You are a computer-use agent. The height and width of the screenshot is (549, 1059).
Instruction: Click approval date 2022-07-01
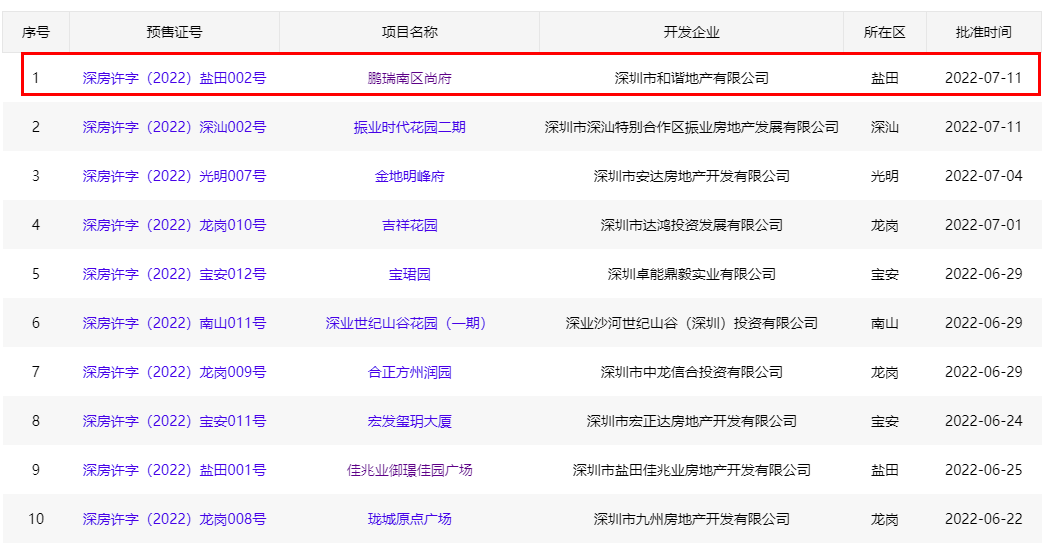coord(983,225)
